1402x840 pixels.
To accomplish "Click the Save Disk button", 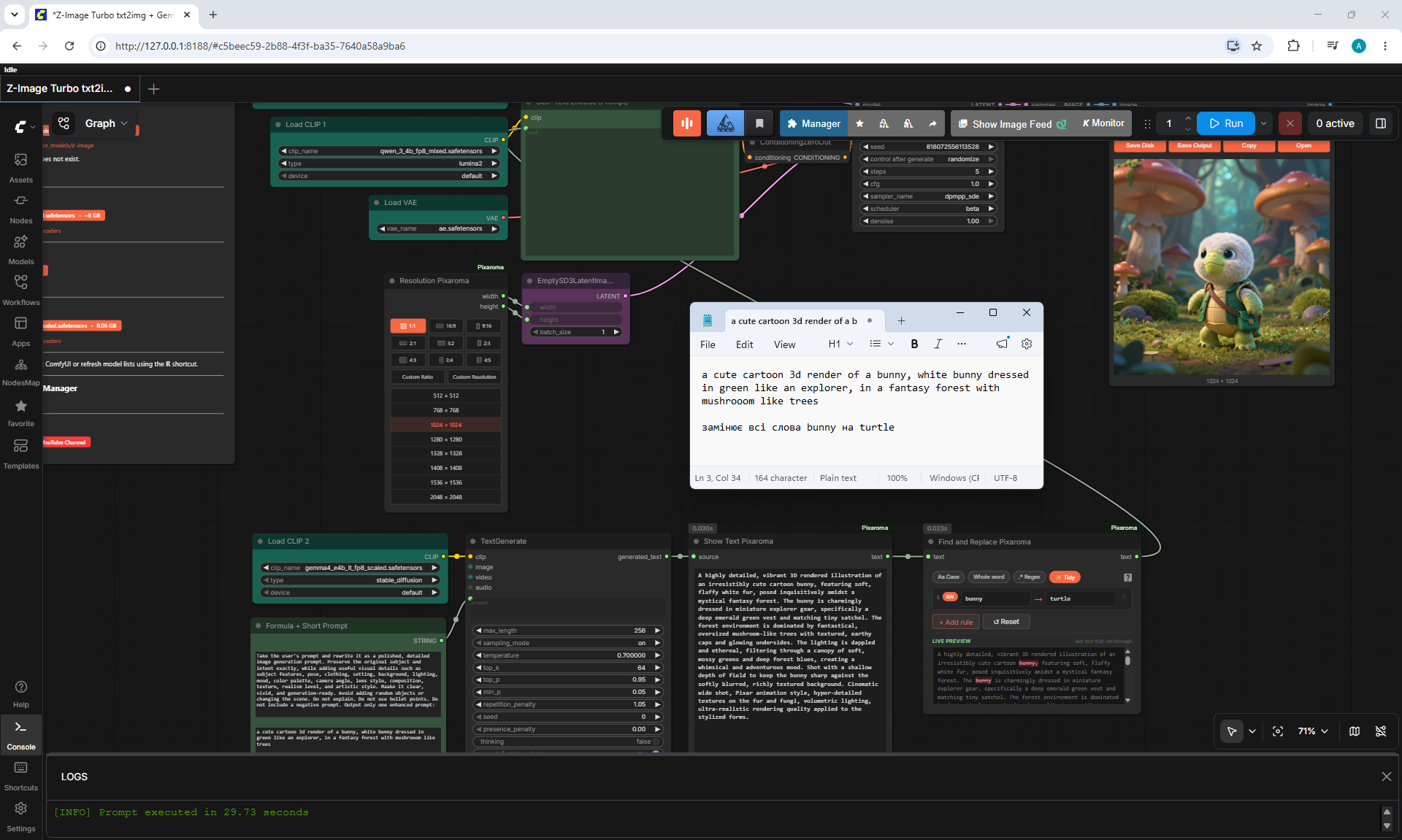I will [1140, 146].
